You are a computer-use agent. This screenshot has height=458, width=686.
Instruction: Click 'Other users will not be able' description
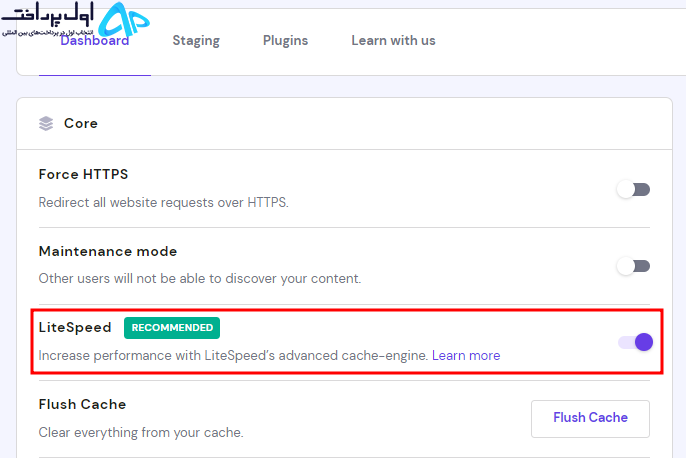[200, 279]
